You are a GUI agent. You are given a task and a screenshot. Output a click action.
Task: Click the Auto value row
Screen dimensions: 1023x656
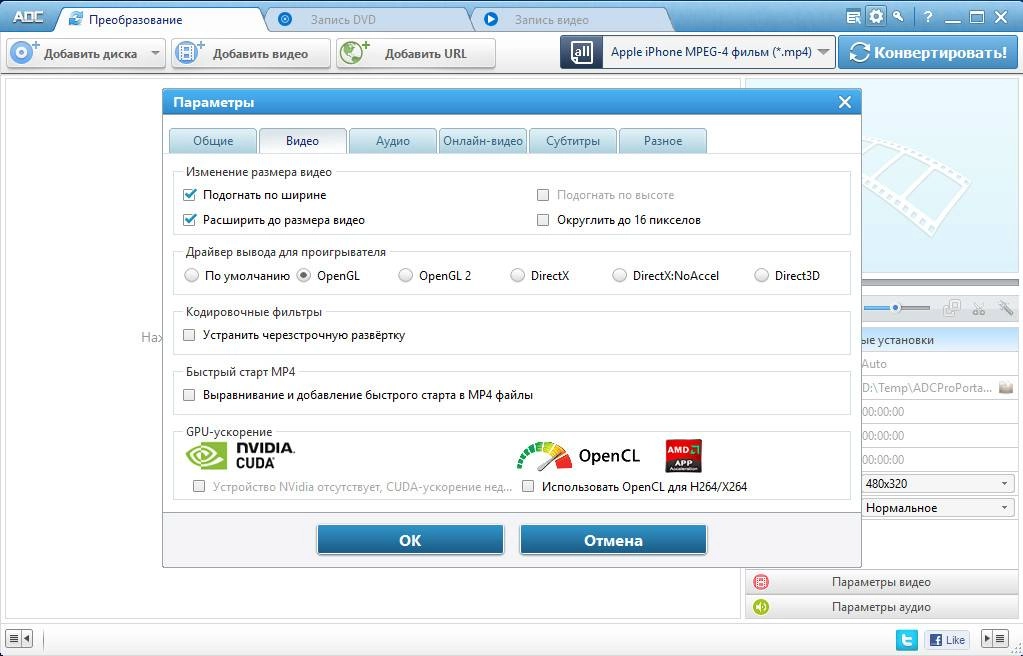(x=938, y=364)
